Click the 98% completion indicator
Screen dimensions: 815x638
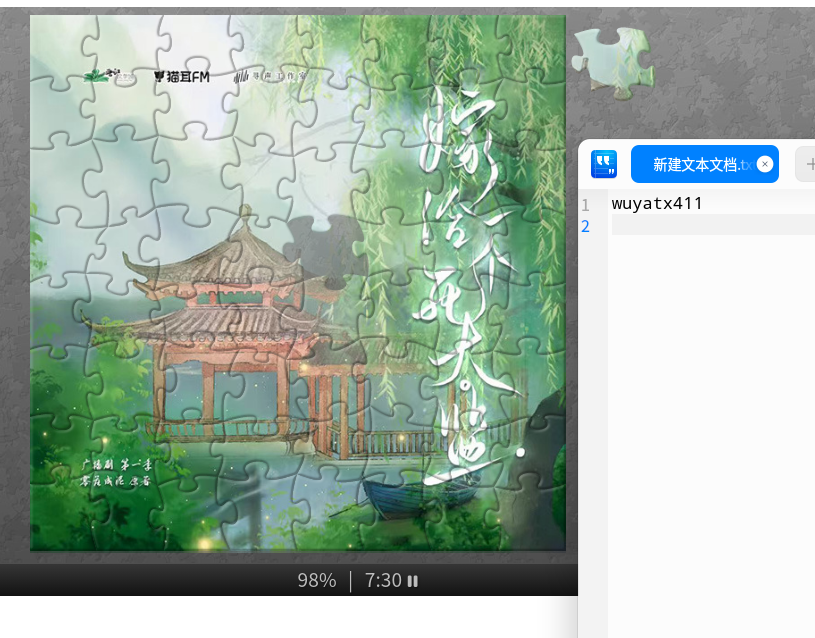(x=316, y=581)
